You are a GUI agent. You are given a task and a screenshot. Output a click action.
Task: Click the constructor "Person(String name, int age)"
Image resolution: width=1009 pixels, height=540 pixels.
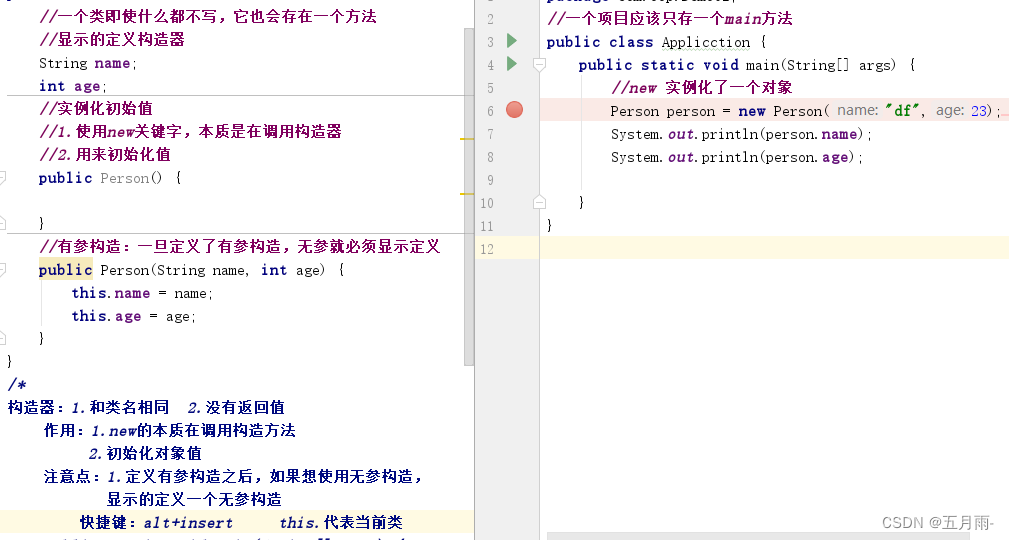pos(212,270)
